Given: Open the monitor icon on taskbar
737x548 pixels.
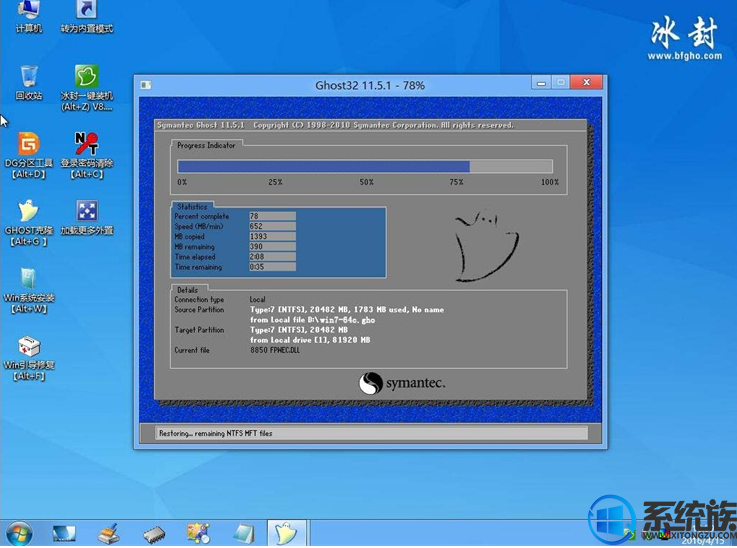Looking at the screenshot, I should (x=64, y=534).
